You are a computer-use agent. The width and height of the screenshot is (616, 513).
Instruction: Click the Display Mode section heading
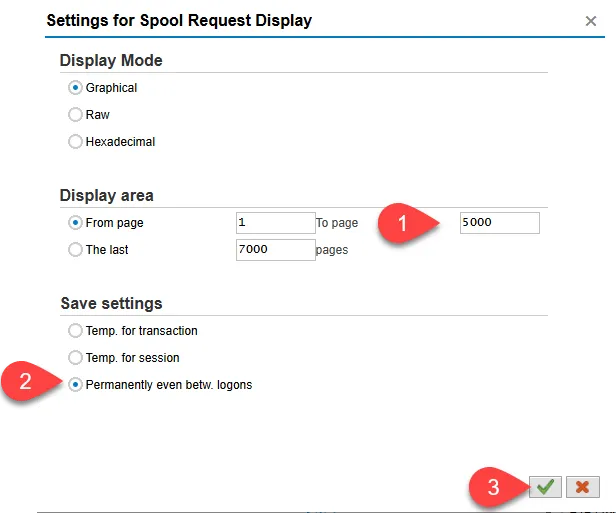point(111,61)
